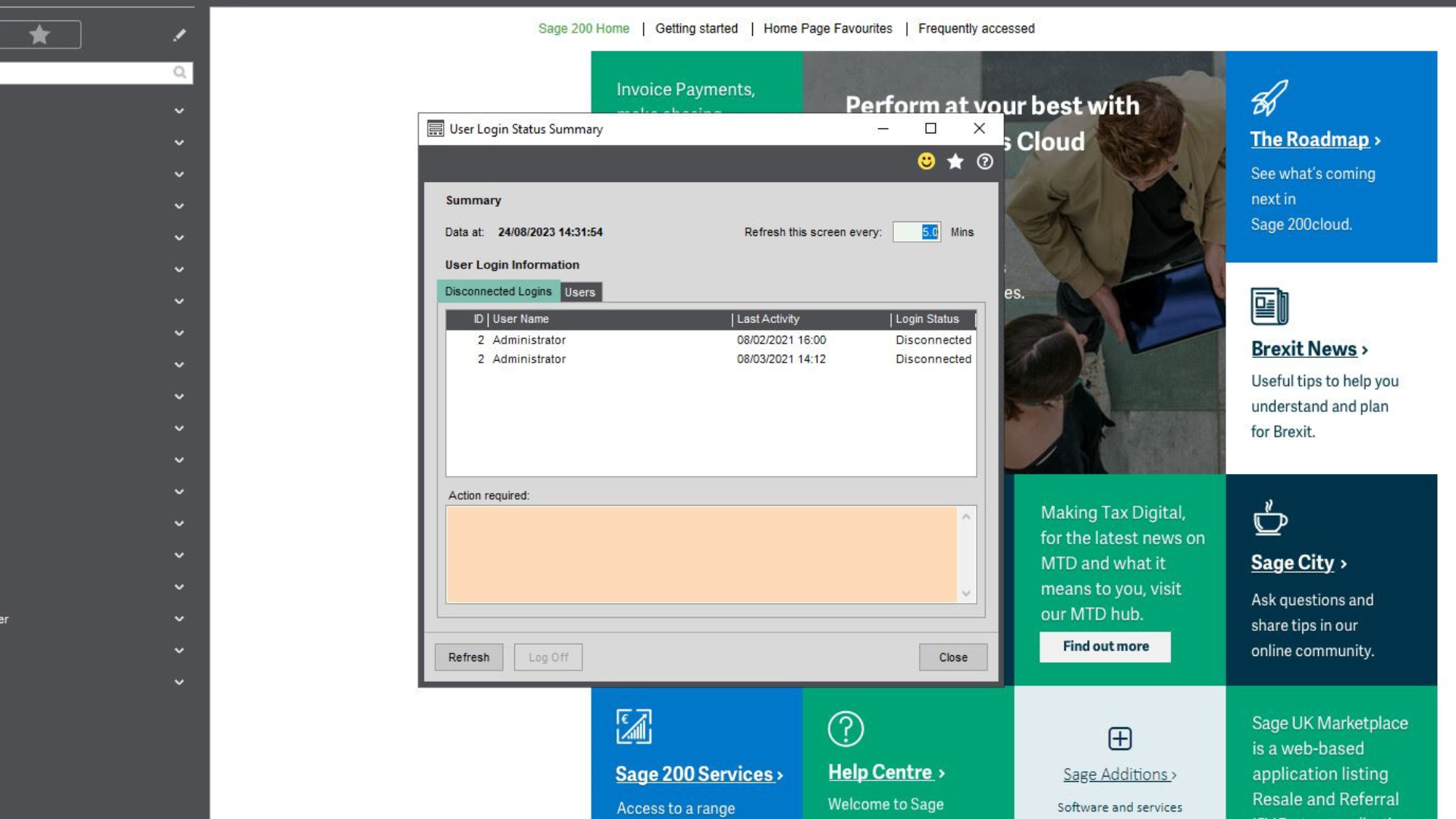Open the Home Page Favourites menu item
This screenshot has height=819, width=1456.
click(x=827, y=28)
